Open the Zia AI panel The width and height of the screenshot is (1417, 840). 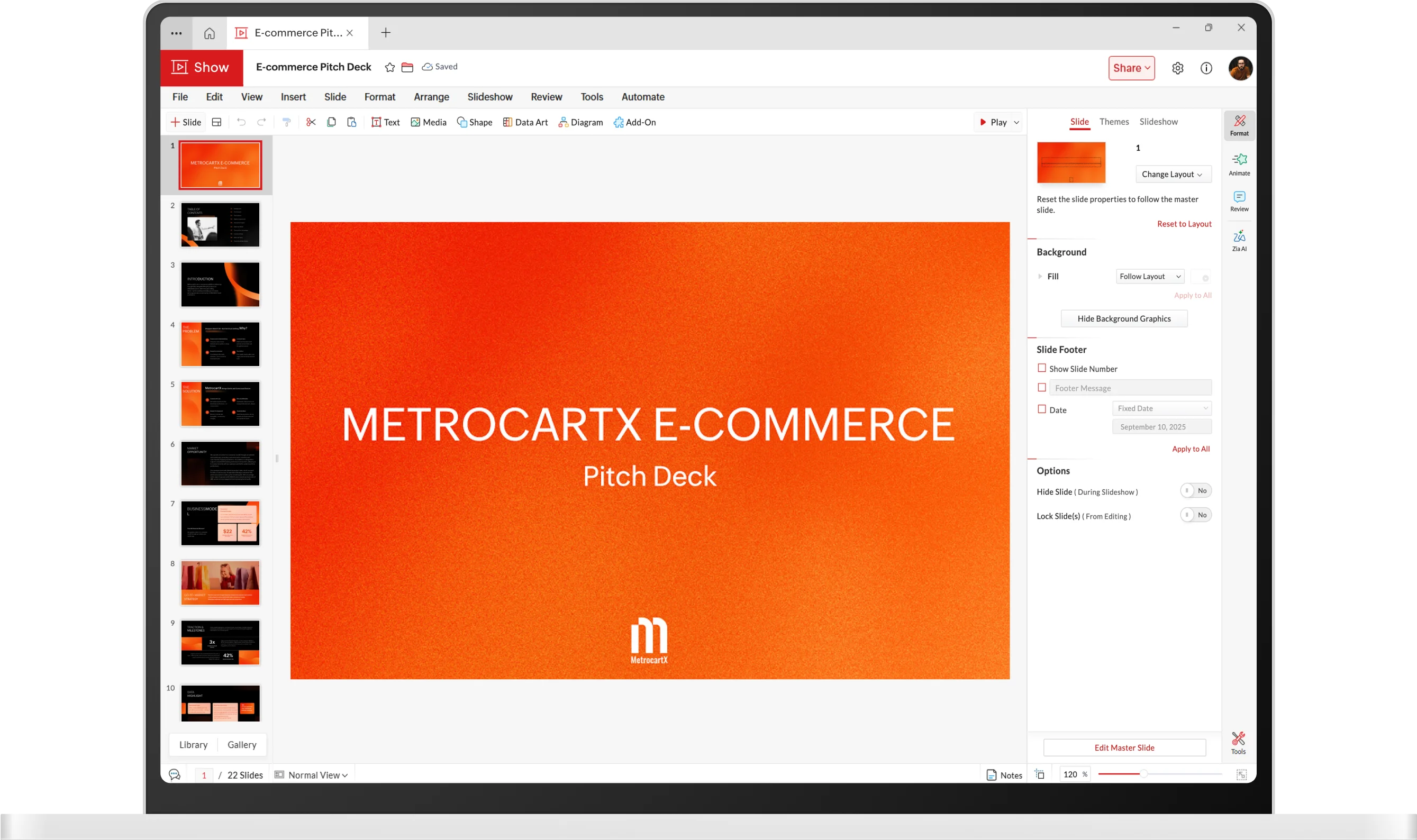coord(1239,240)
